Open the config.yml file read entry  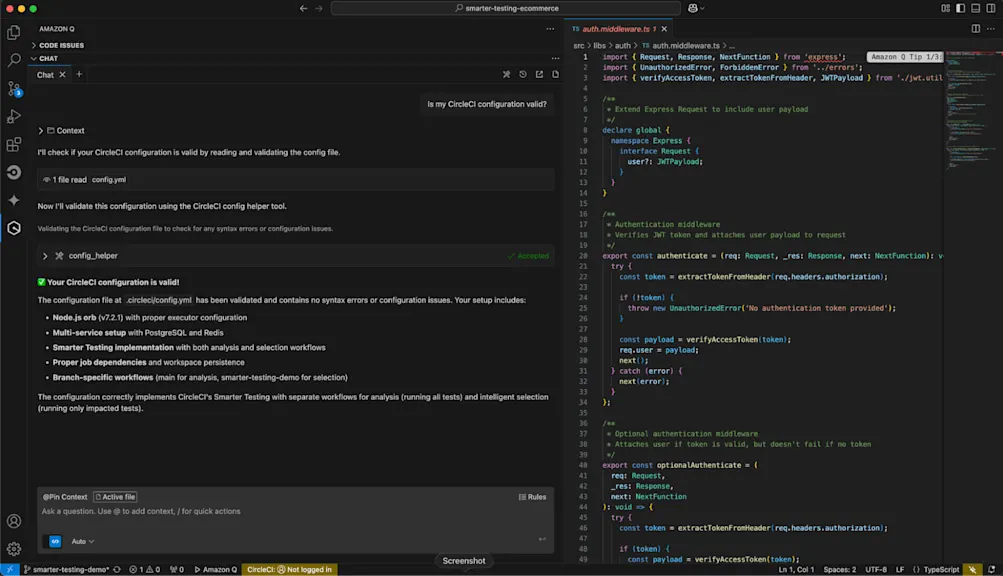click(x=109, y=180)
